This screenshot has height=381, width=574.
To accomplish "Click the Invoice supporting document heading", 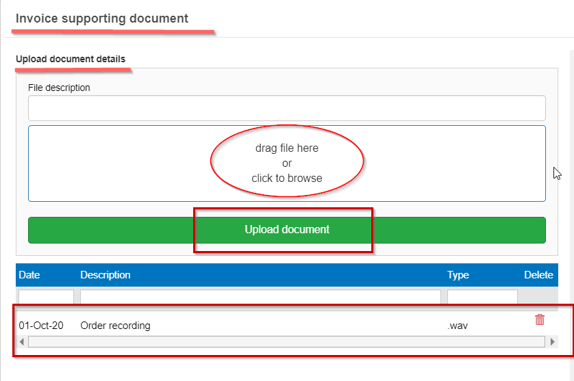I will (x=102, y=18).
